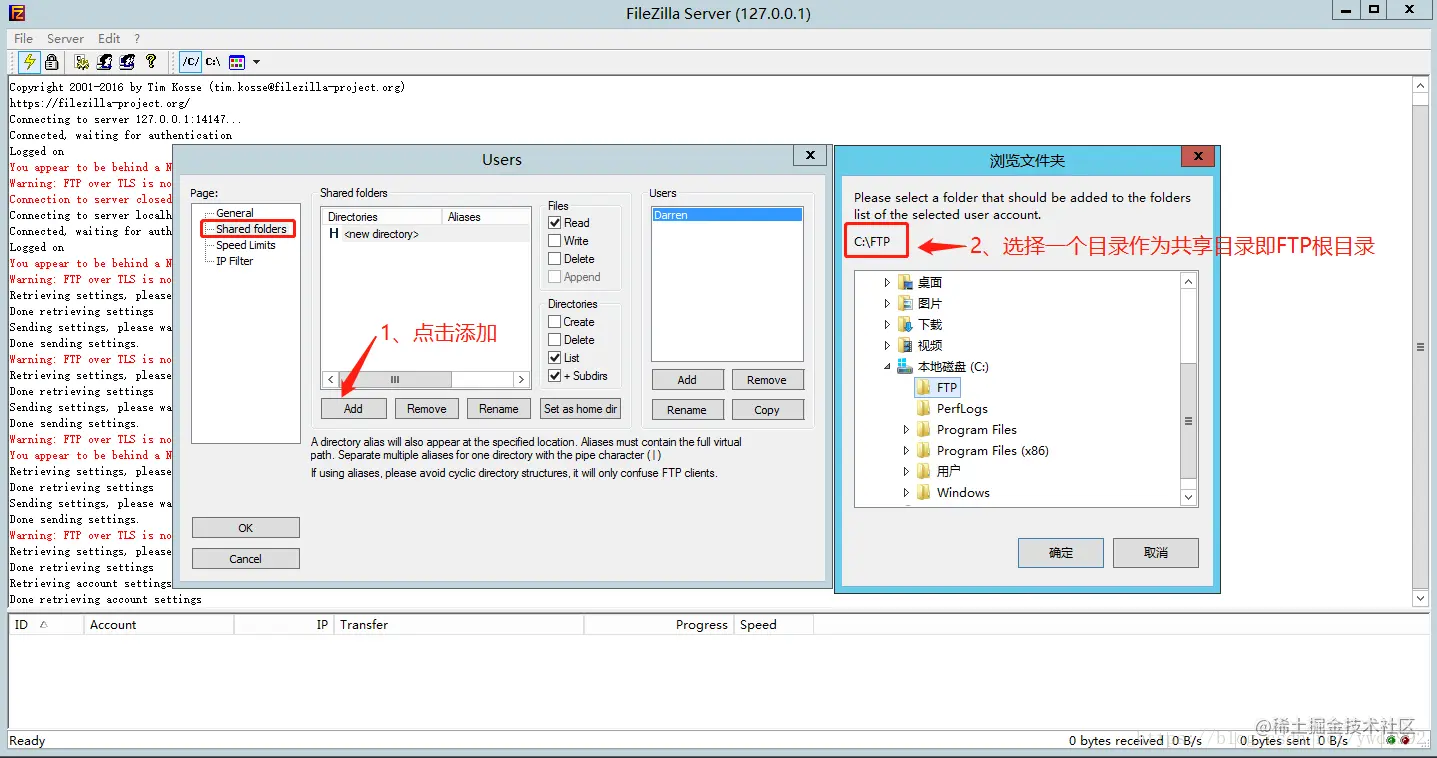Toggle the List directories checkbox

tap(554, 358)
